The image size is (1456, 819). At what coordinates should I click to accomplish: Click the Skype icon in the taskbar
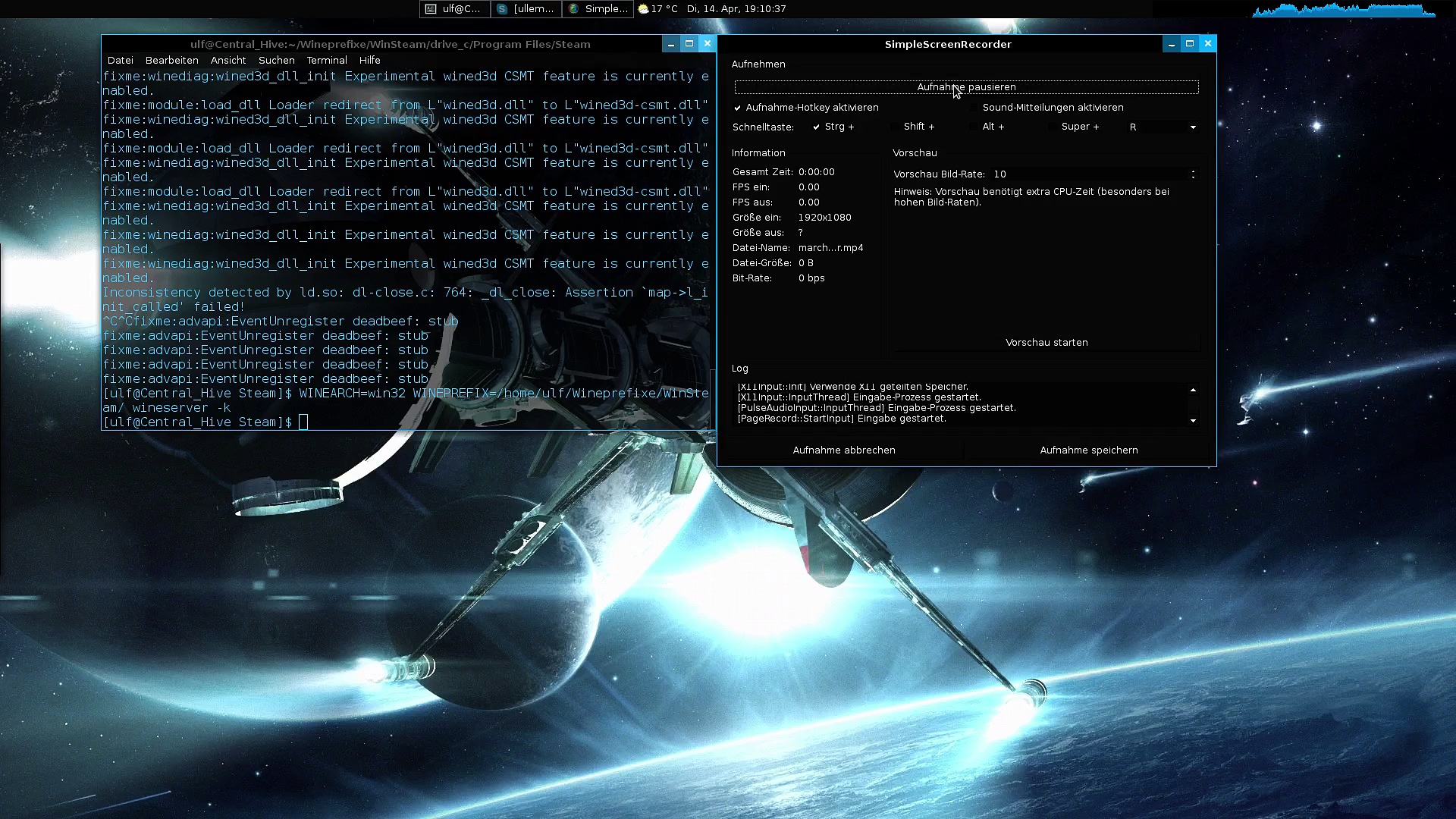502,9
